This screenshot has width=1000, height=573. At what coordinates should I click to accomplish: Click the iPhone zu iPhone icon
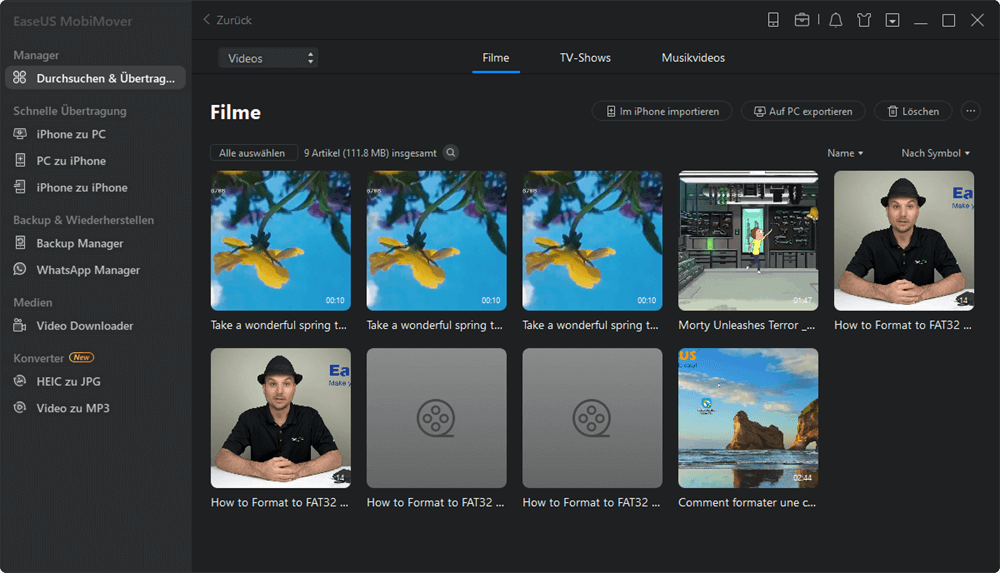click(20, 187)
